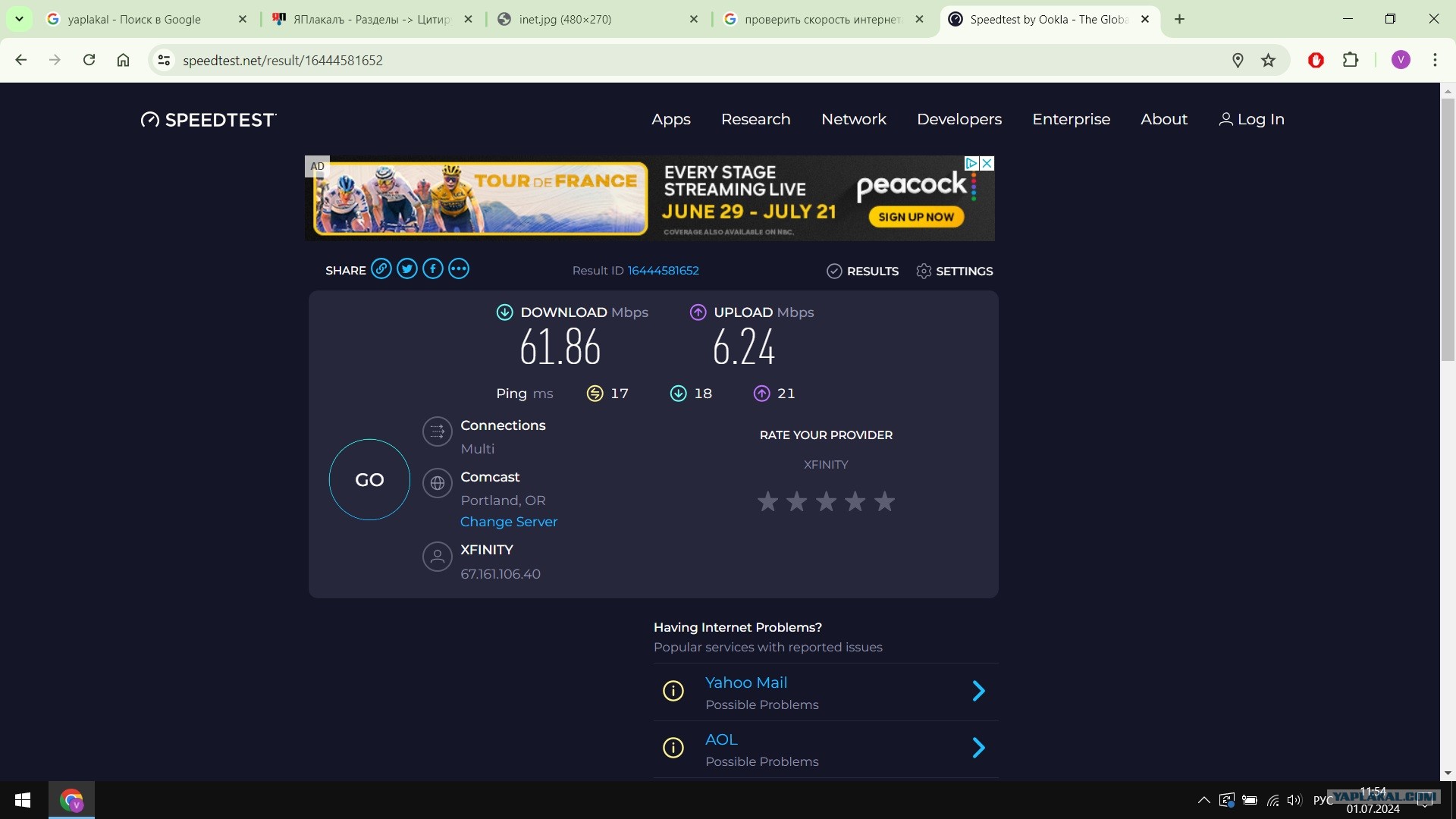Screen dimensions: 1456x819
Task: View site information icon
Action: point(164,60)
